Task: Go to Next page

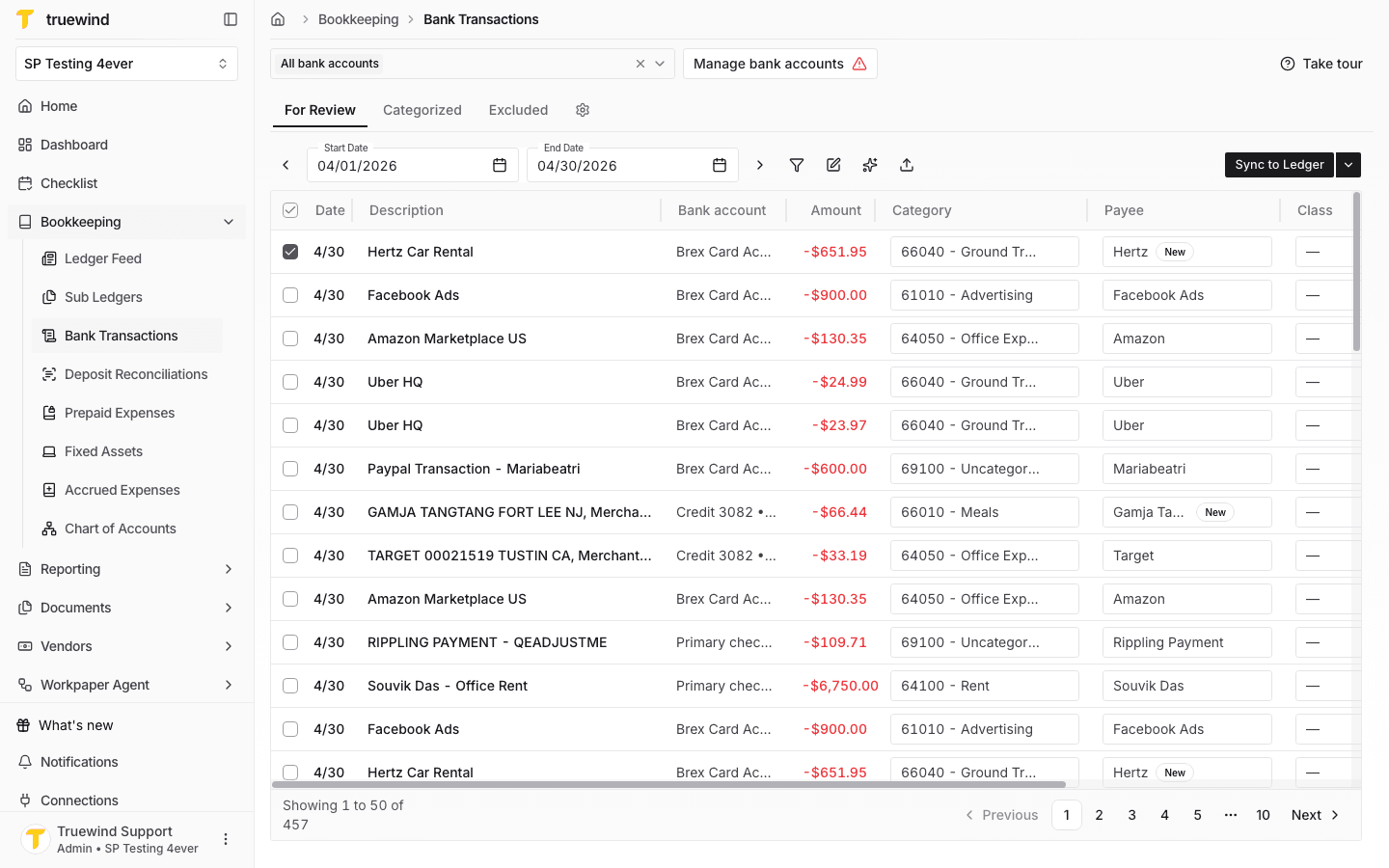Action: point(1316,815)
